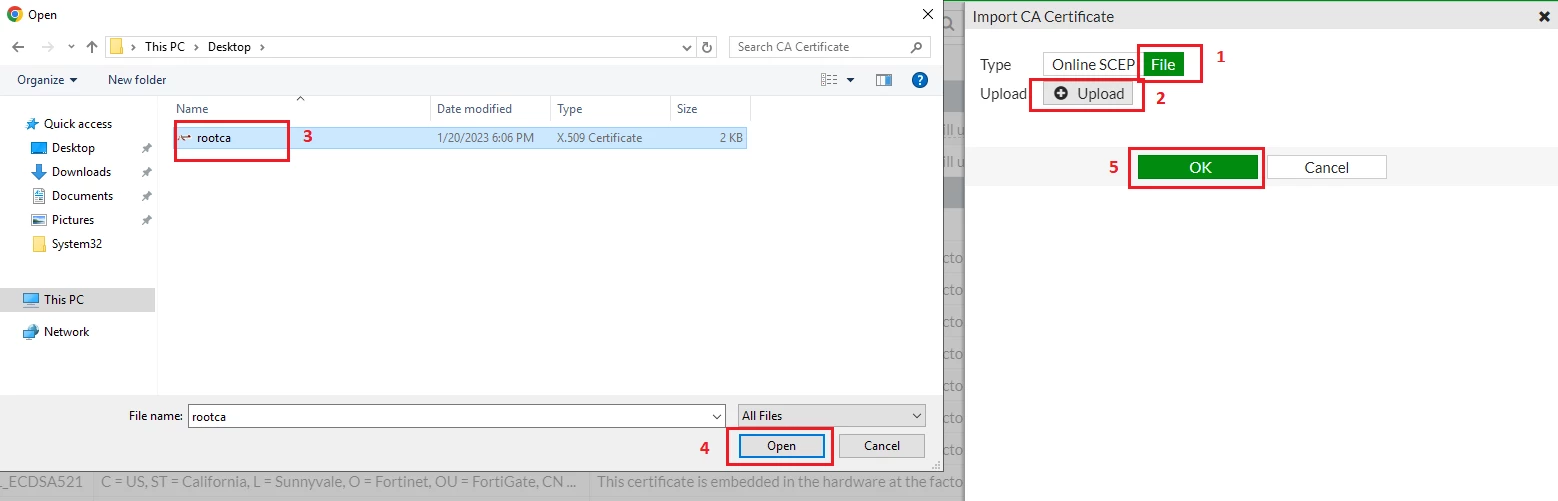Open the Help icon

pos(919,80)
